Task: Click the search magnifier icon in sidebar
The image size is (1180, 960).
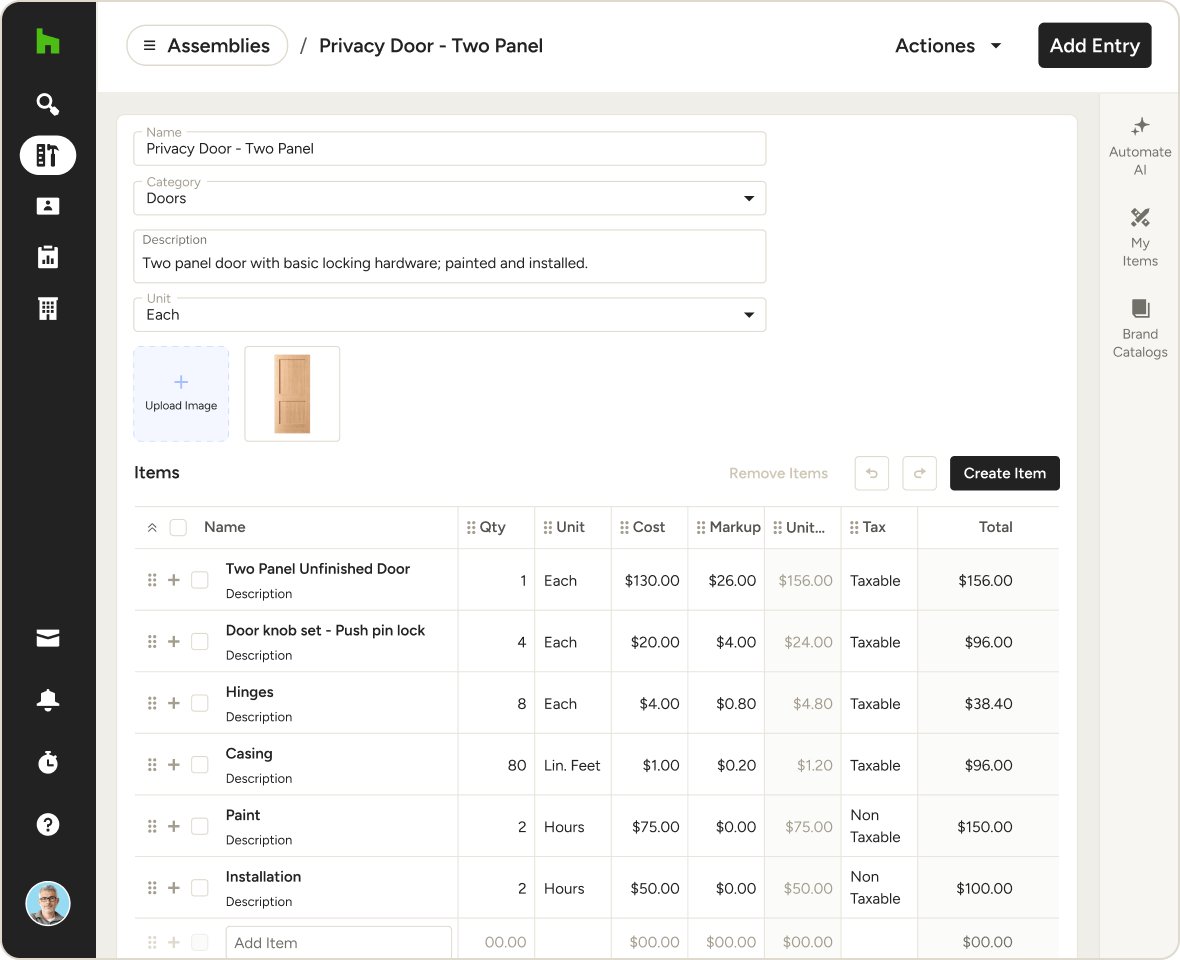Action: pos(47,104)
